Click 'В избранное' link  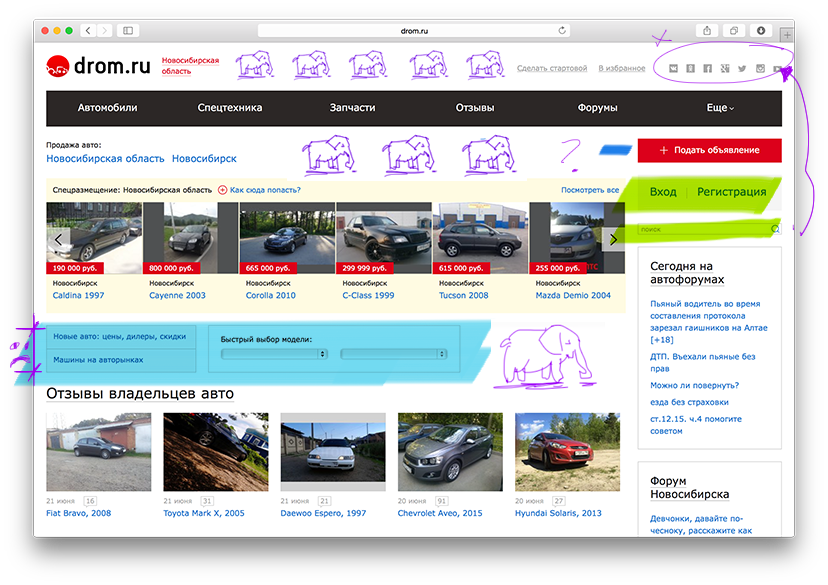pos(622,68)
